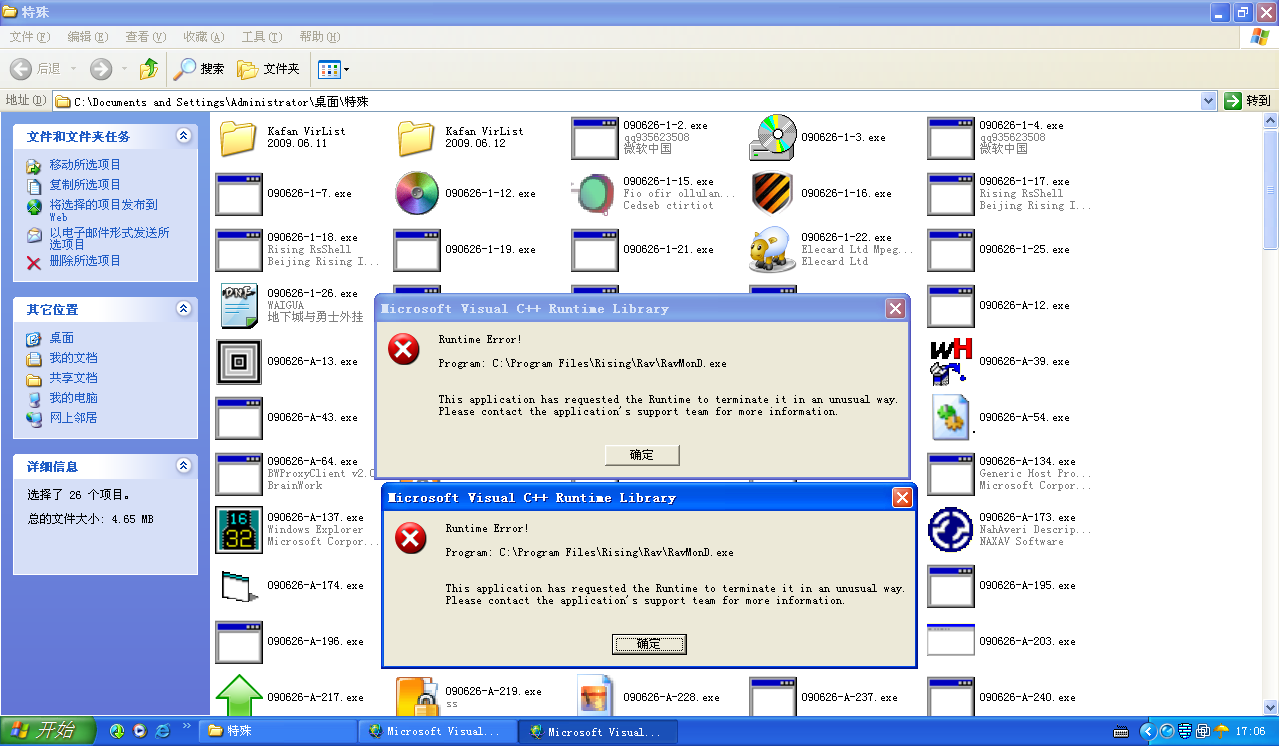Open the 编辑(E) menu
Screen dimensions: 1279x746
pos(88,37)
